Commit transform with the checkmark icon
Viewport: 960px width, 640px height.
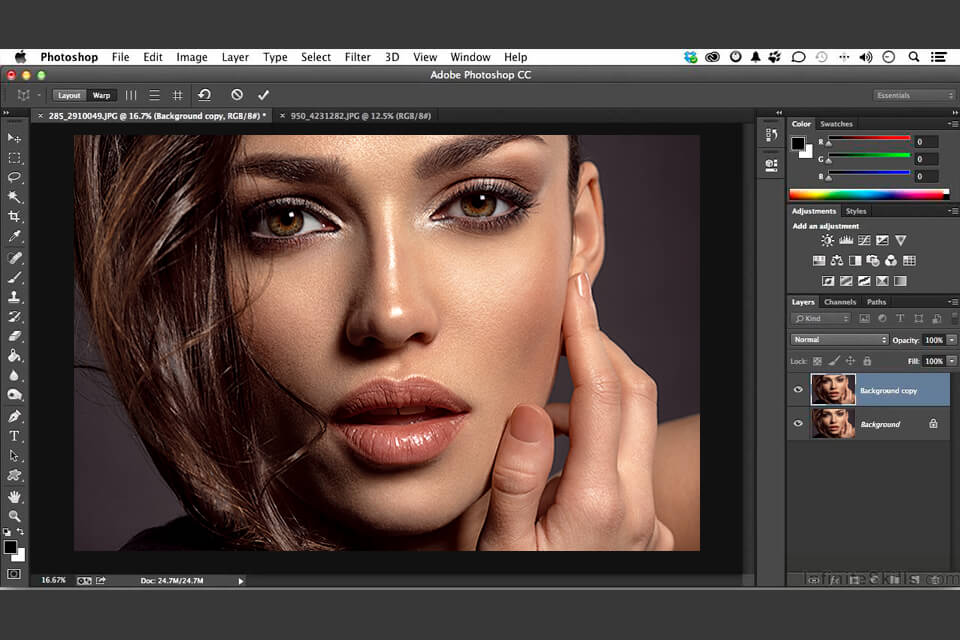(263, 95)
